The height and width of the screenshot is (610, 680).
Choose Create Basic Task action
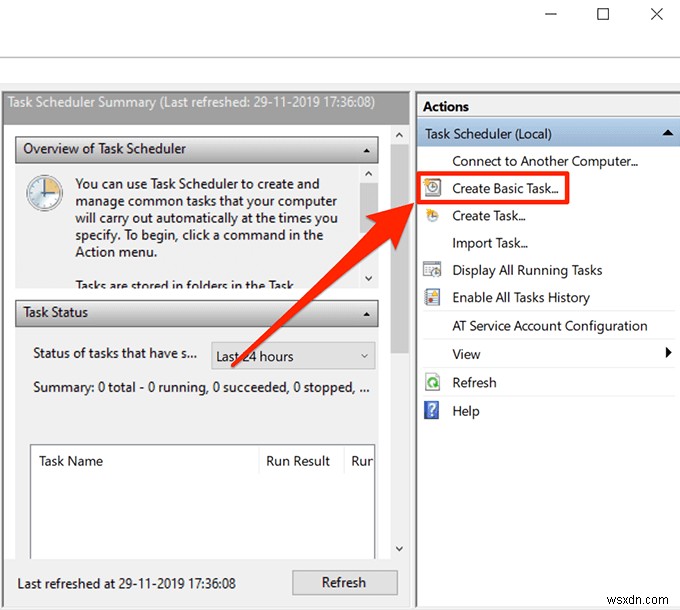[505, 188]
